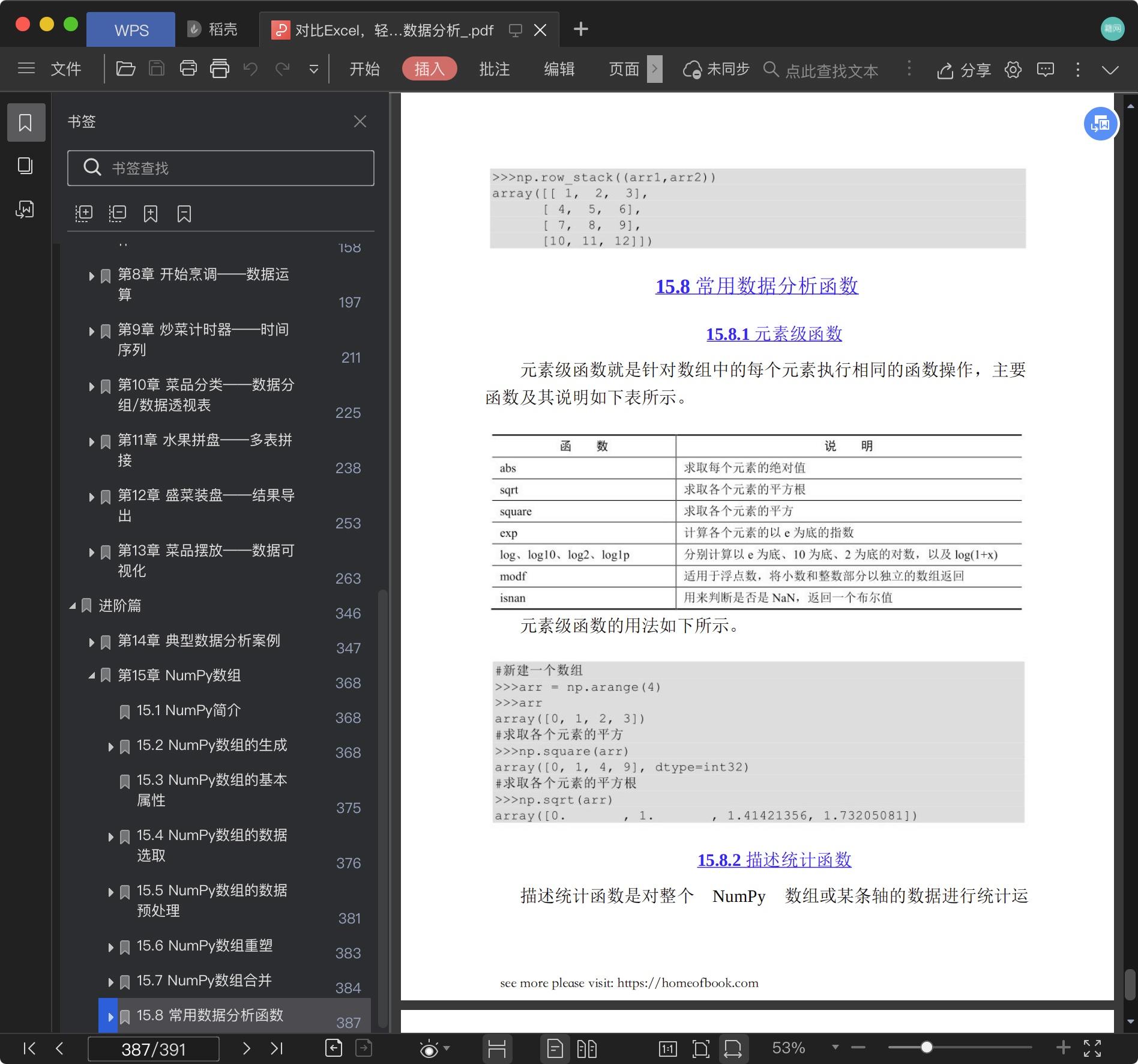The height and width of the screenshot is (1064, 1138).
Task: Open the bookmarks panel icon in sidebar
Action: click(x=26, y=122)
